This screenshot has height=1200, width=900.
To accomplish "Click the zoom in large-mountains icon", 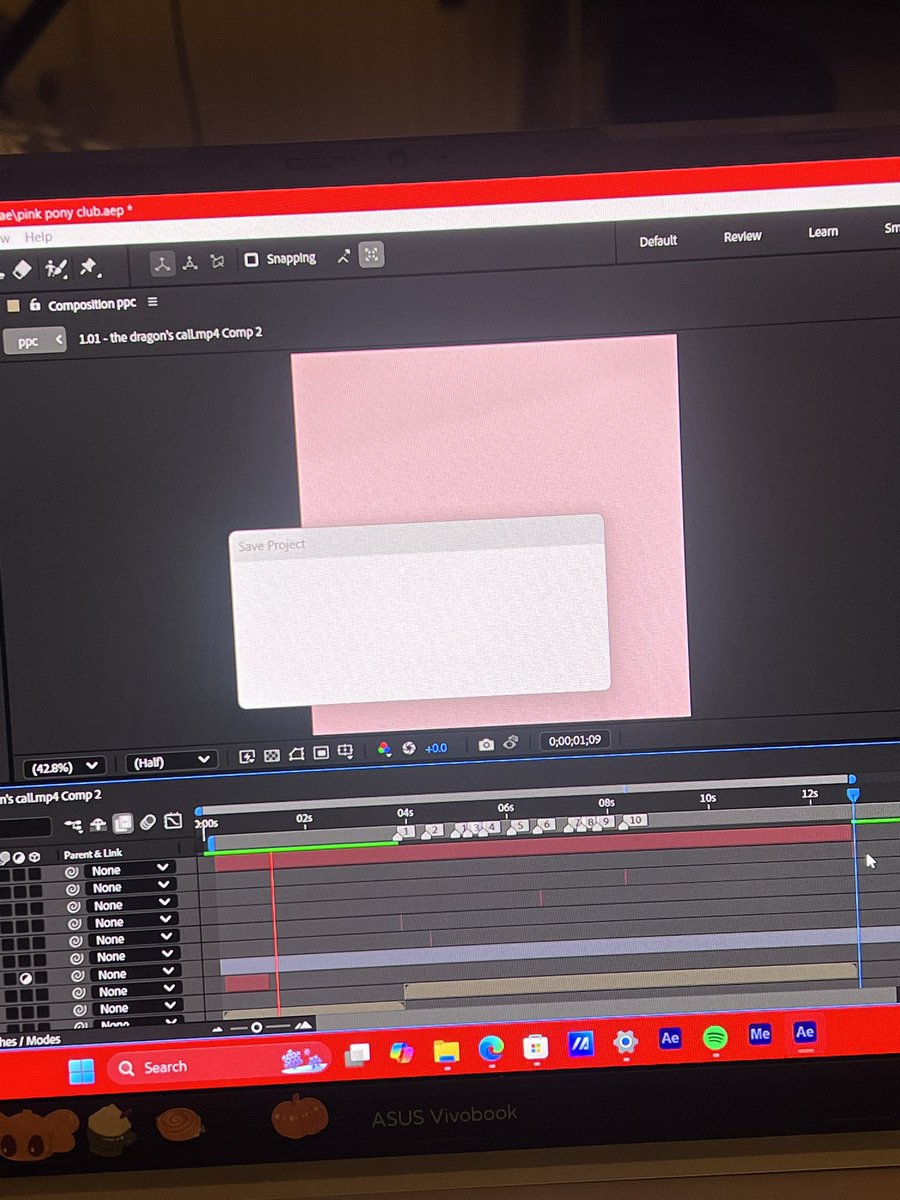I will (303, 1024).
